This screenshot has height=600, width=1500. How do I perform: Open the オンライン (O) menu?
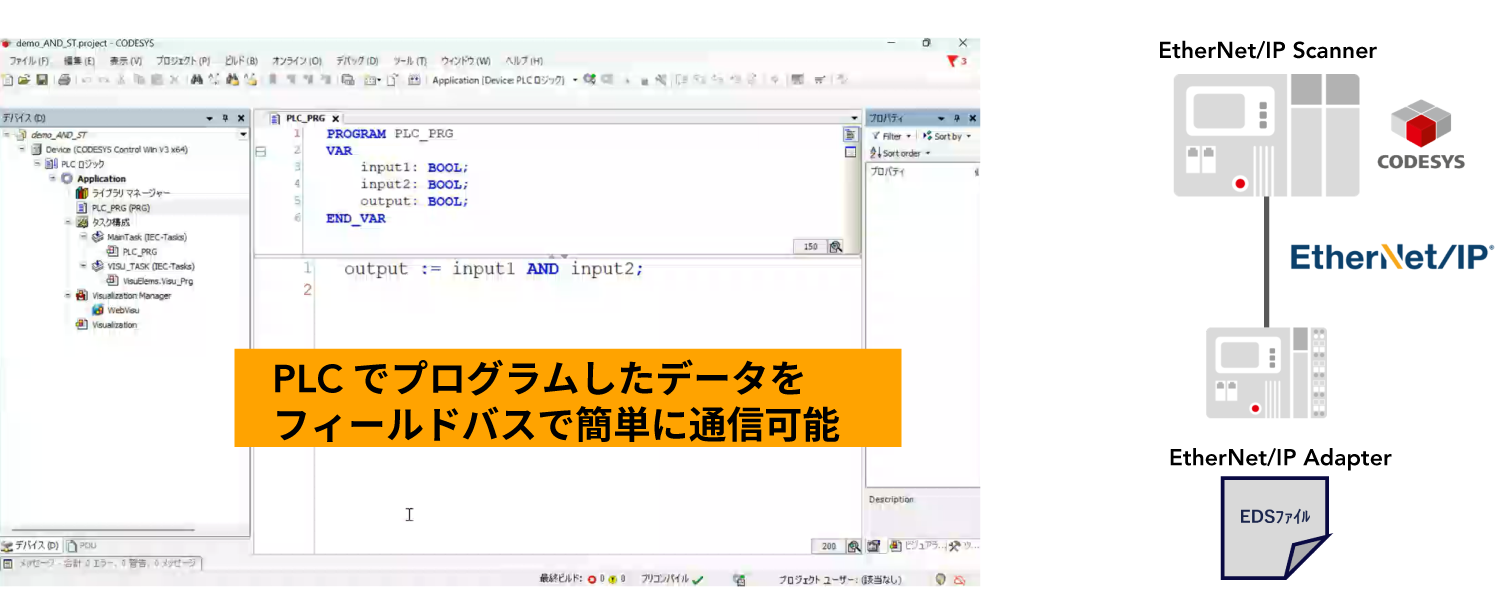tap(297, 61)
